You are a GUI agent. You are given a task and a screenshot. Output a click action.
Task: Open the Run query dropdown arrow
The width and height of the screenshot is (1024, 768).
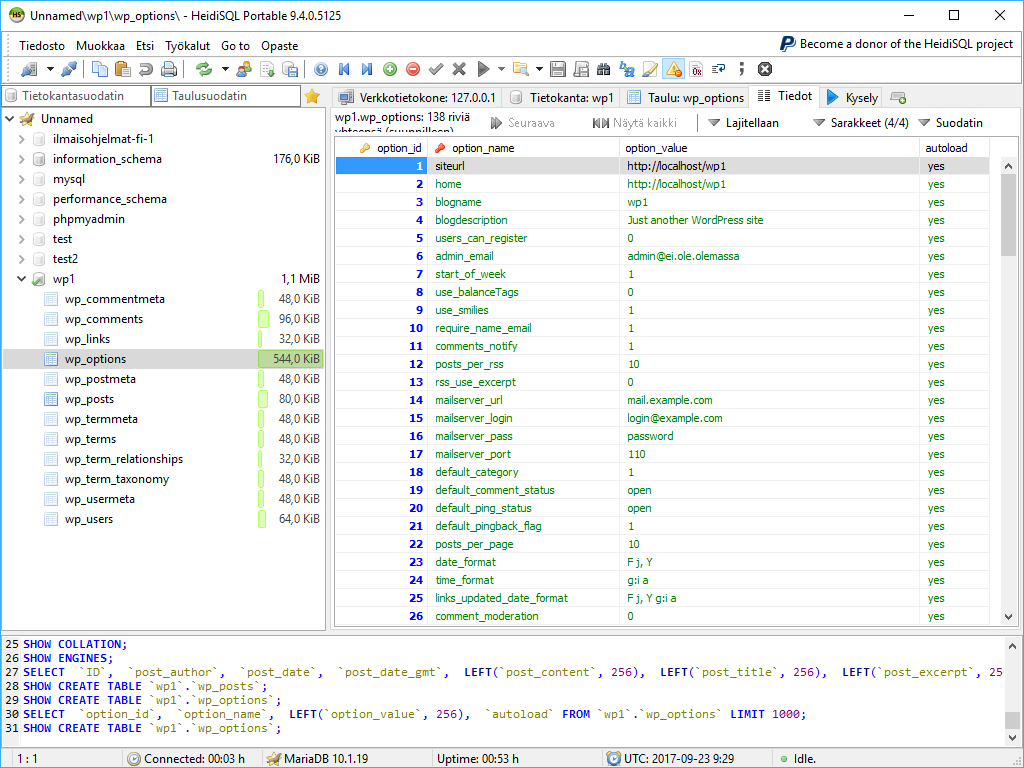pos(502,69)
